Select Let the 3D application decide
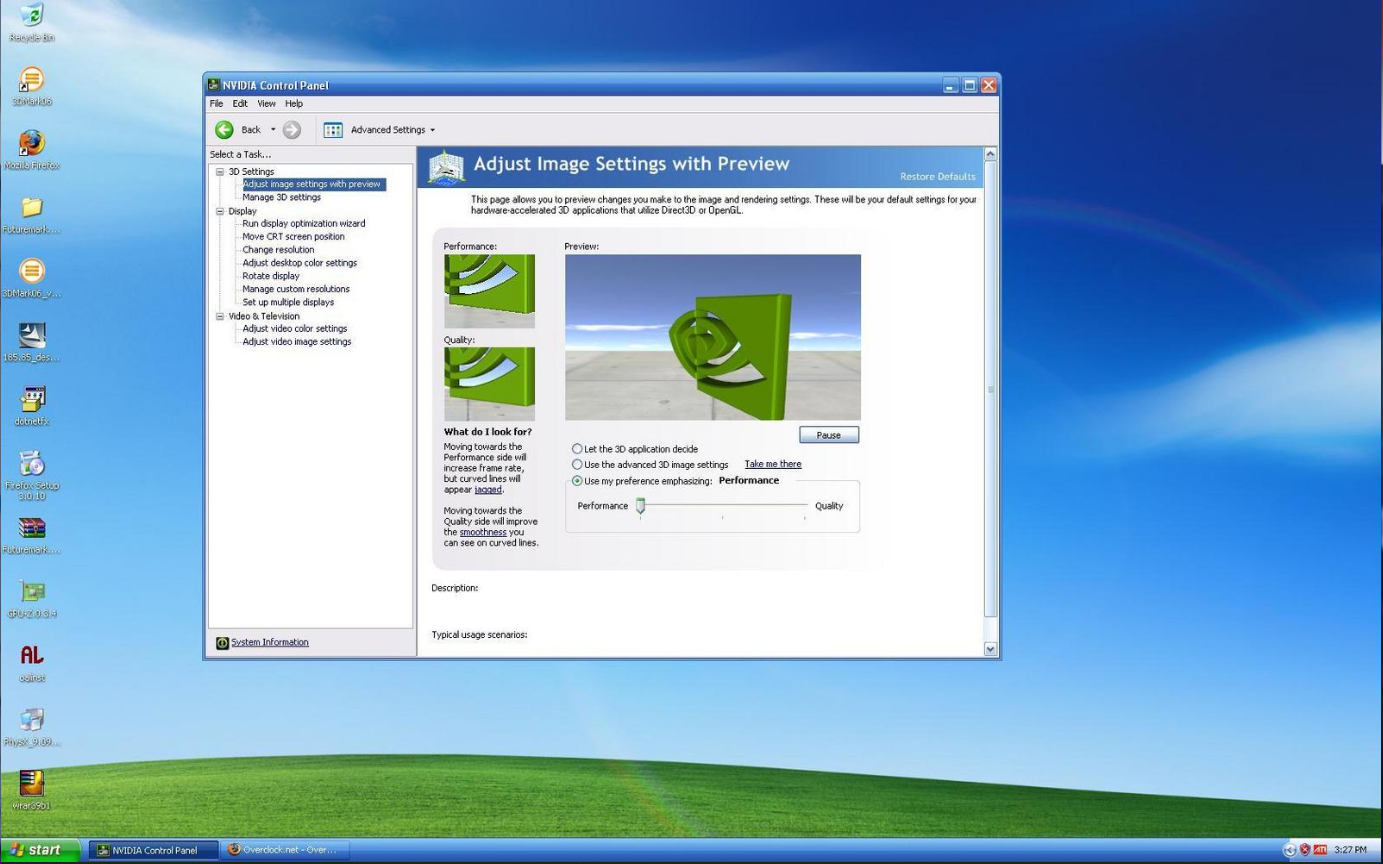 577,450
